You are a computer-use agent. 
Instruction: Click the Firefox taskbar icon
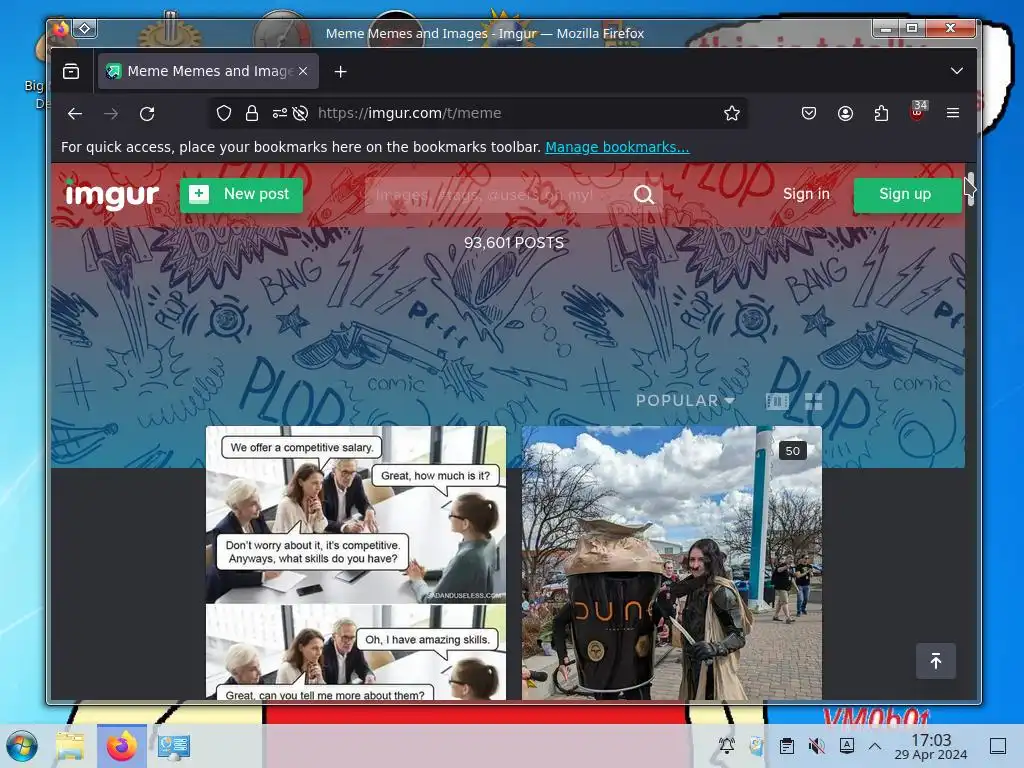pos(121,746)
